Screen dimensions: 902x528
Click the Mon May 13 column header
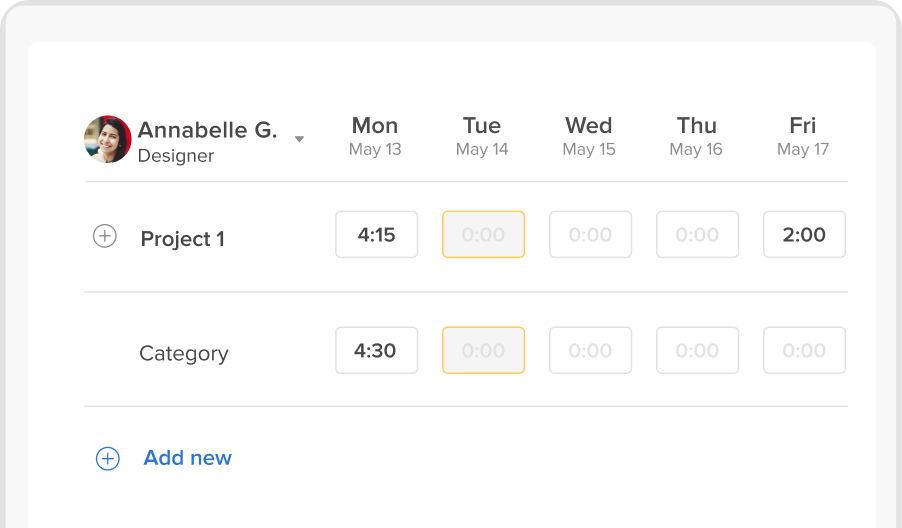tap(375, 136)
